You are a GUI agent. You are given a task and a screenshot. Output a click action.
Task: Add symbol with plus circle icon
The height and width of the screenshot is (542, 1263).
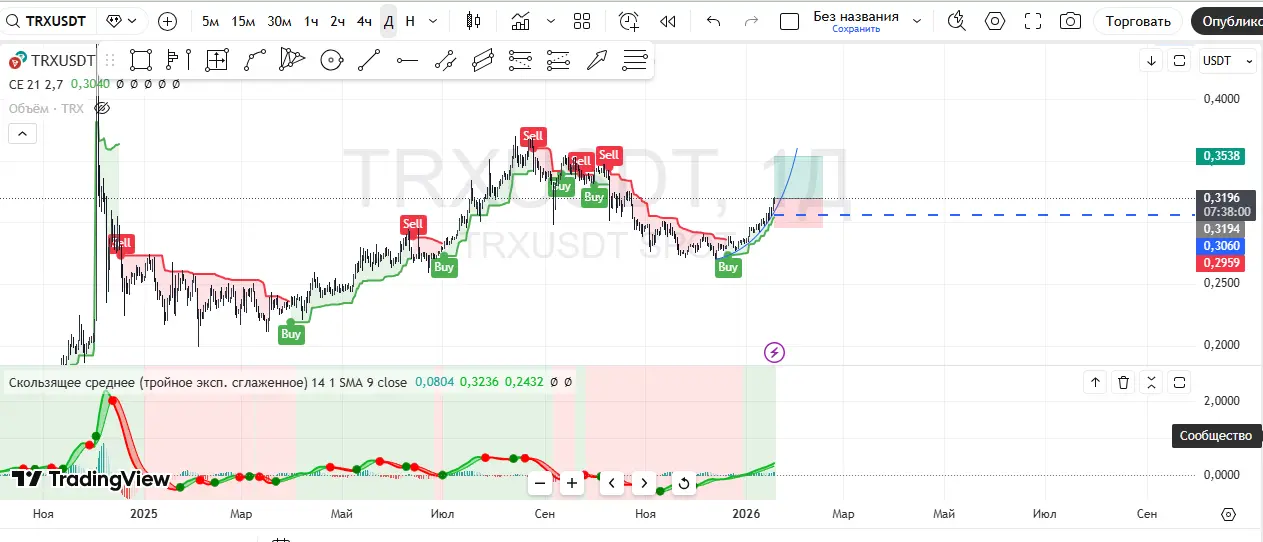[167, 21]
